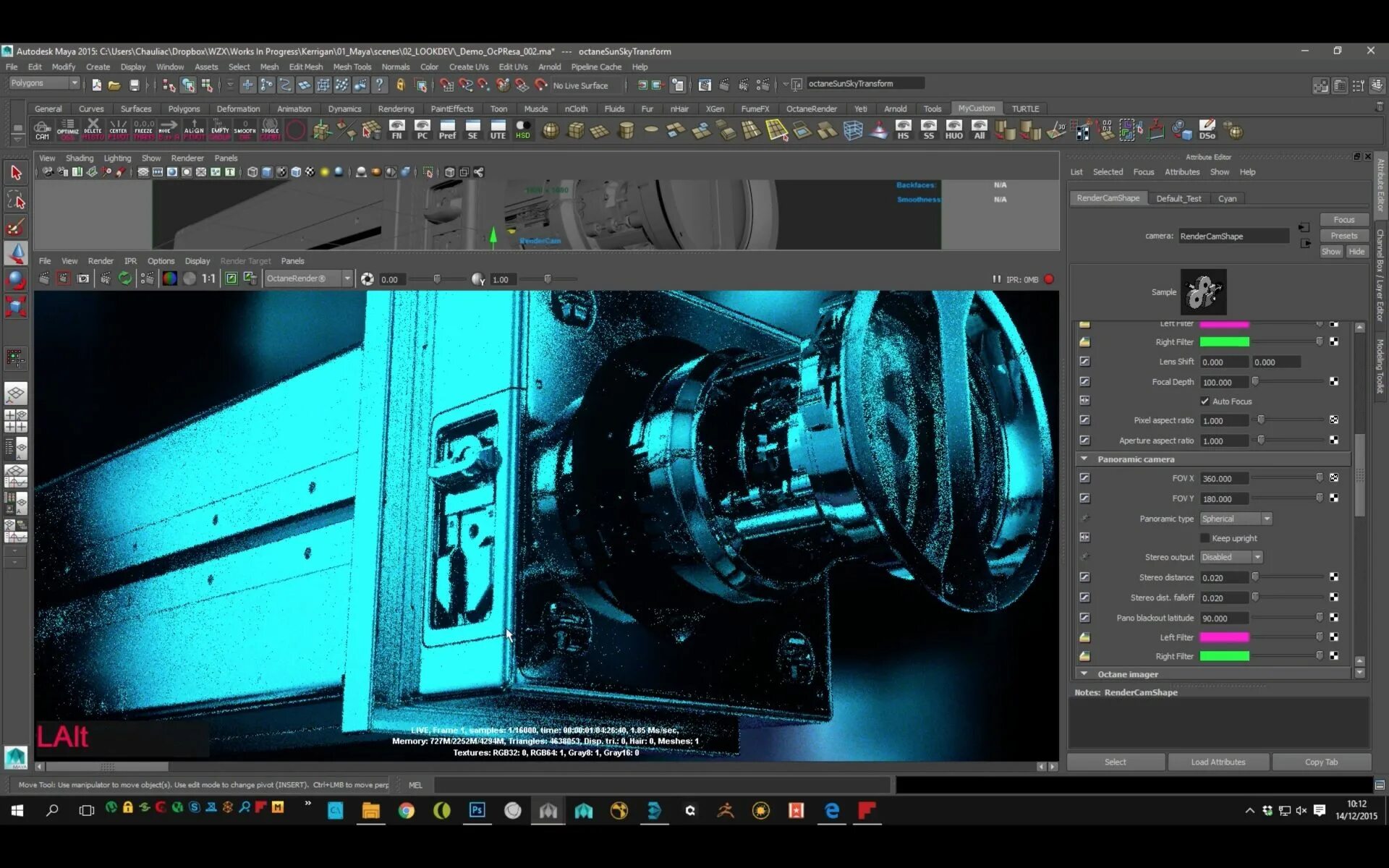The image size is (1389, 868).
Task: Click the RGB channels display icon
Action: 169,279
